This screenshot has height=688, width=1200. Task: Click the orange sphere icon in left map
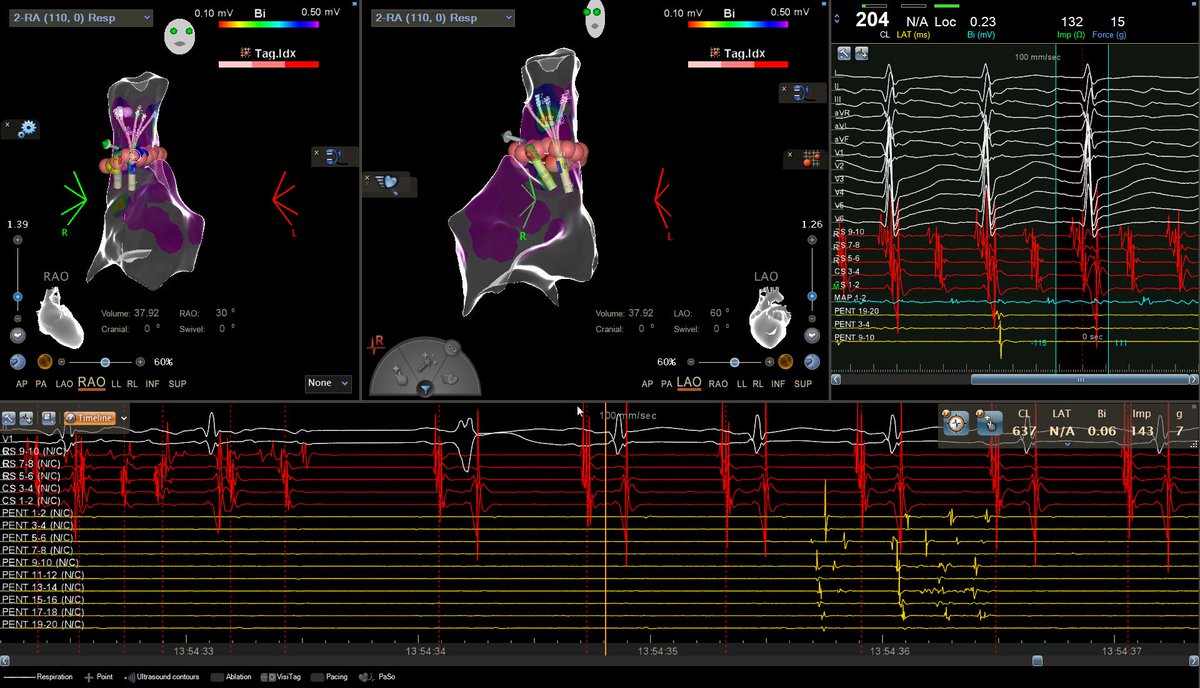[x=45, y=362]
